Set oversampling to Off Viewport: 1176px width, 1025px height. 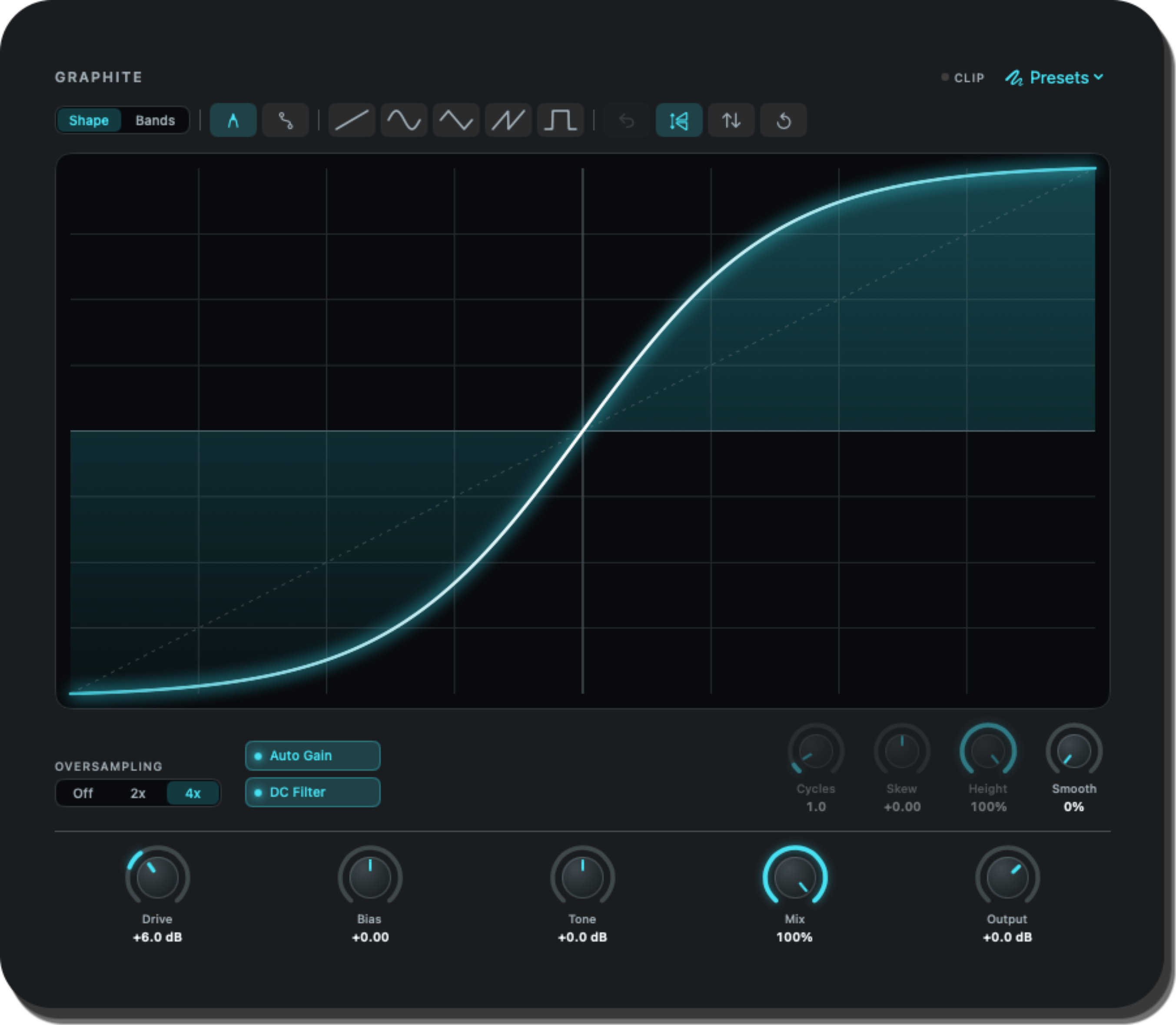tap(83, 793)
